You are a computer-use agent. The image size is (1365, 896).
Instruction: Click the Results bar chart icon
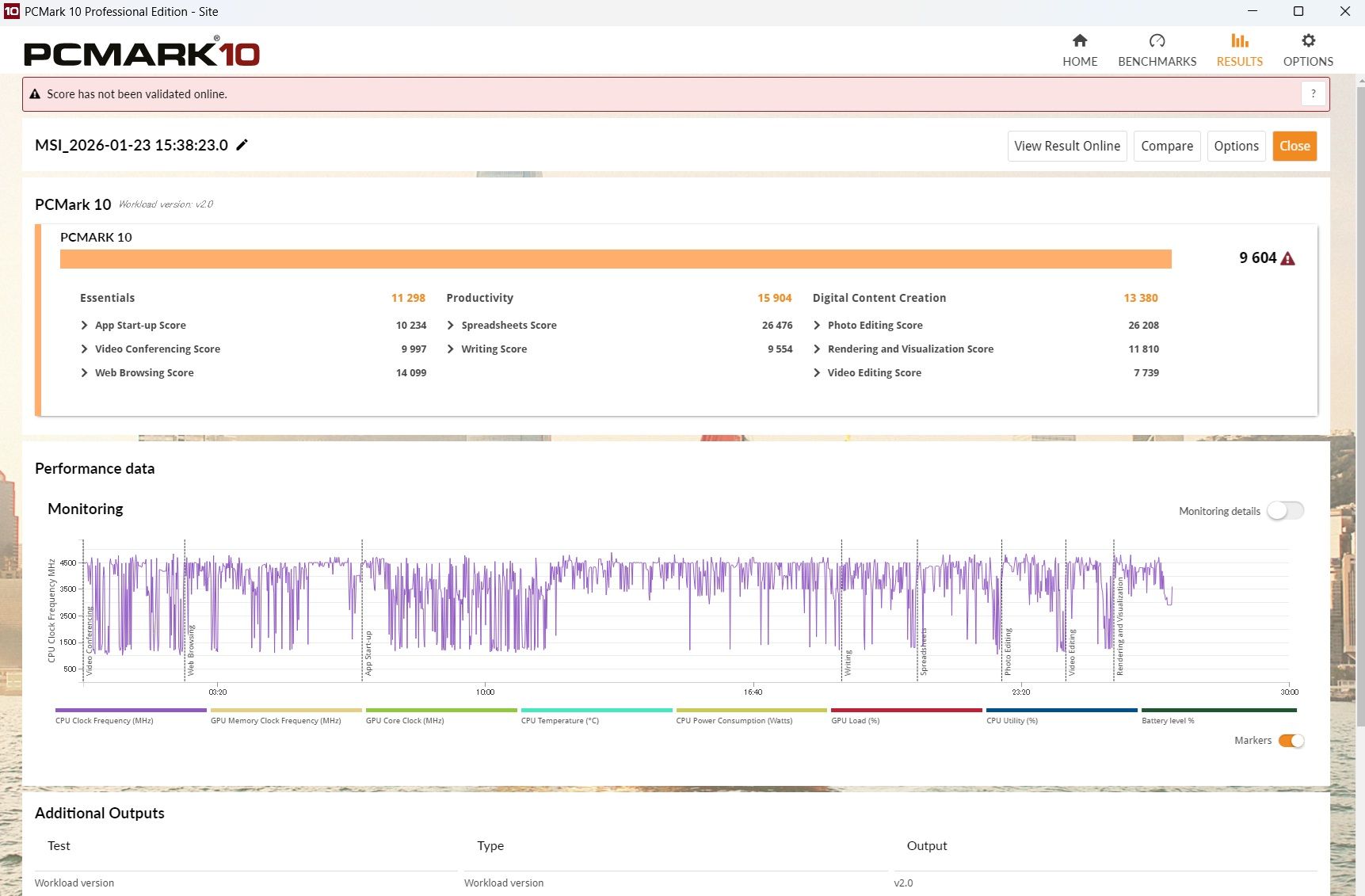pyautogui.click(x=1239, y=41)
